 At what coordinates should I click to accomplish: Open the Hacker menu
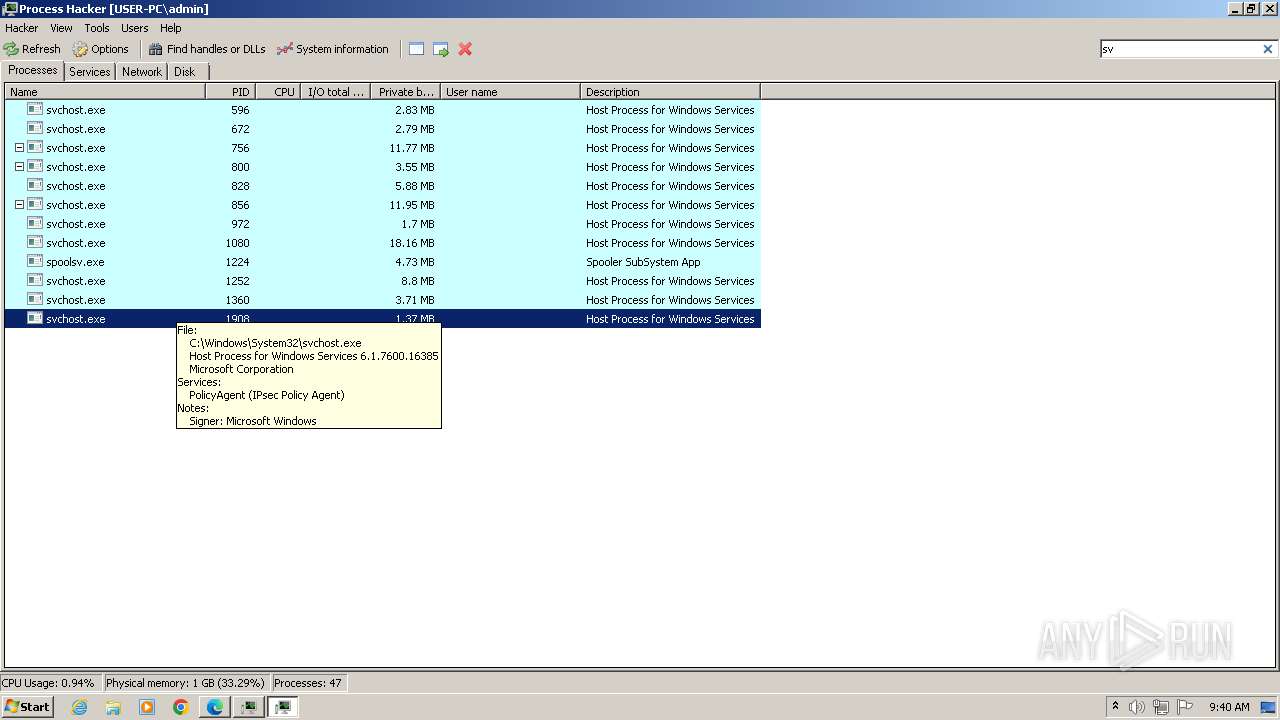(x=21, y=28)
